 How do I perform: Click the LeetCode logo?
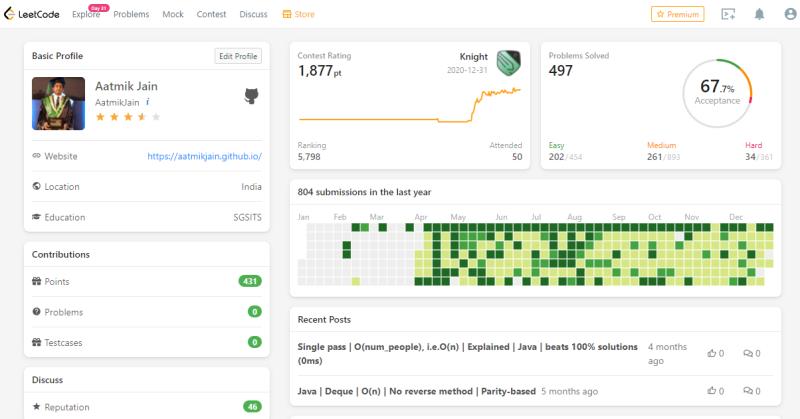[32, 14]
